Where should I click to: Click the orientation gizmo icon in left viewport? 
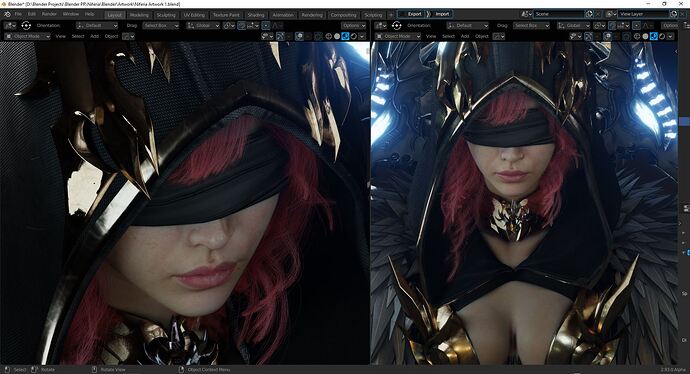[26, 26]
